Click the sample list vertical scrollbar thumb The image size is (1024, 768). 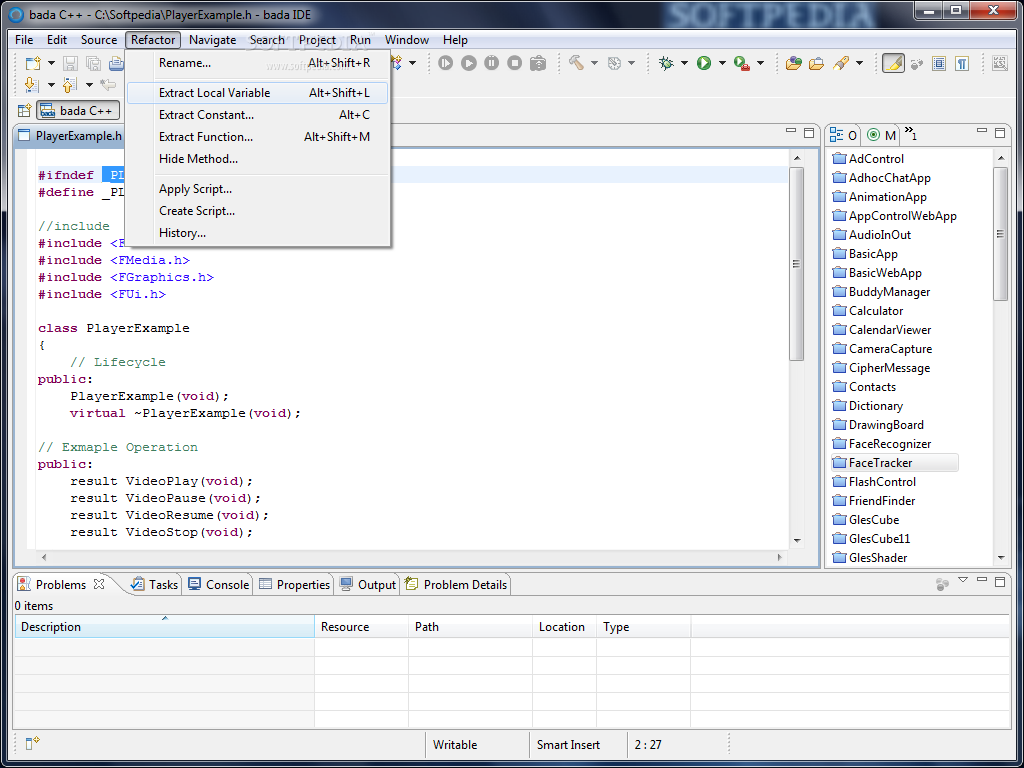(x=1000, y=234)
